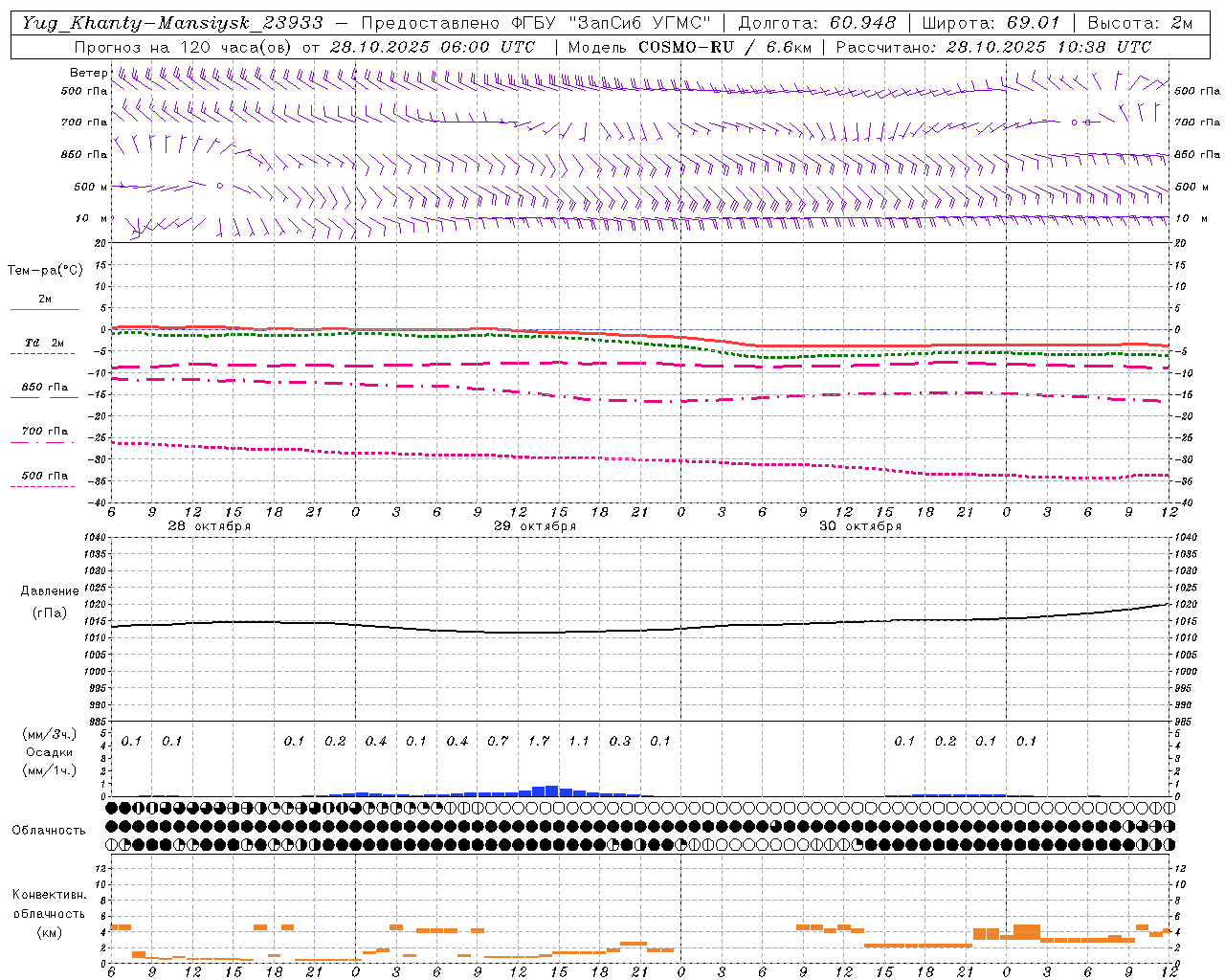Click the 700 гПа temperature legend entry
Image resolution: width=1225 pixels, height=980 pixels.
coord(45,432)
